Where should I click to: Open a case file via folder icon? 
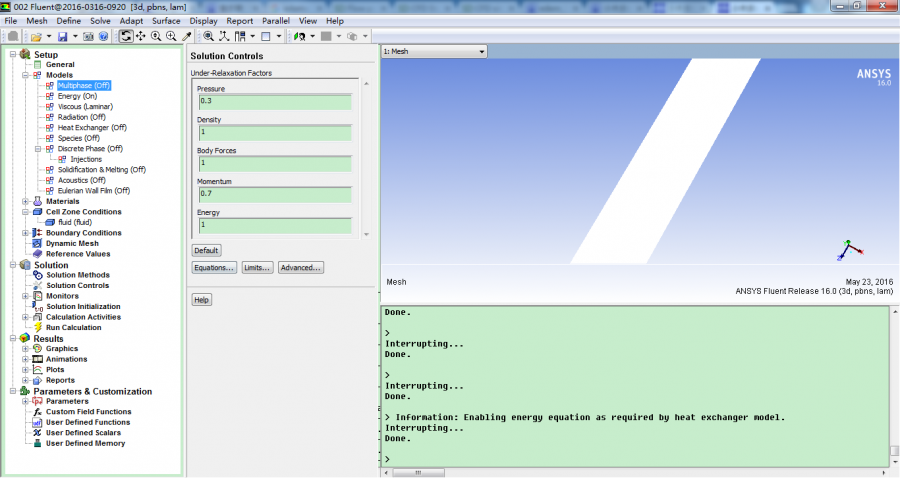click(x=36, y=36)
